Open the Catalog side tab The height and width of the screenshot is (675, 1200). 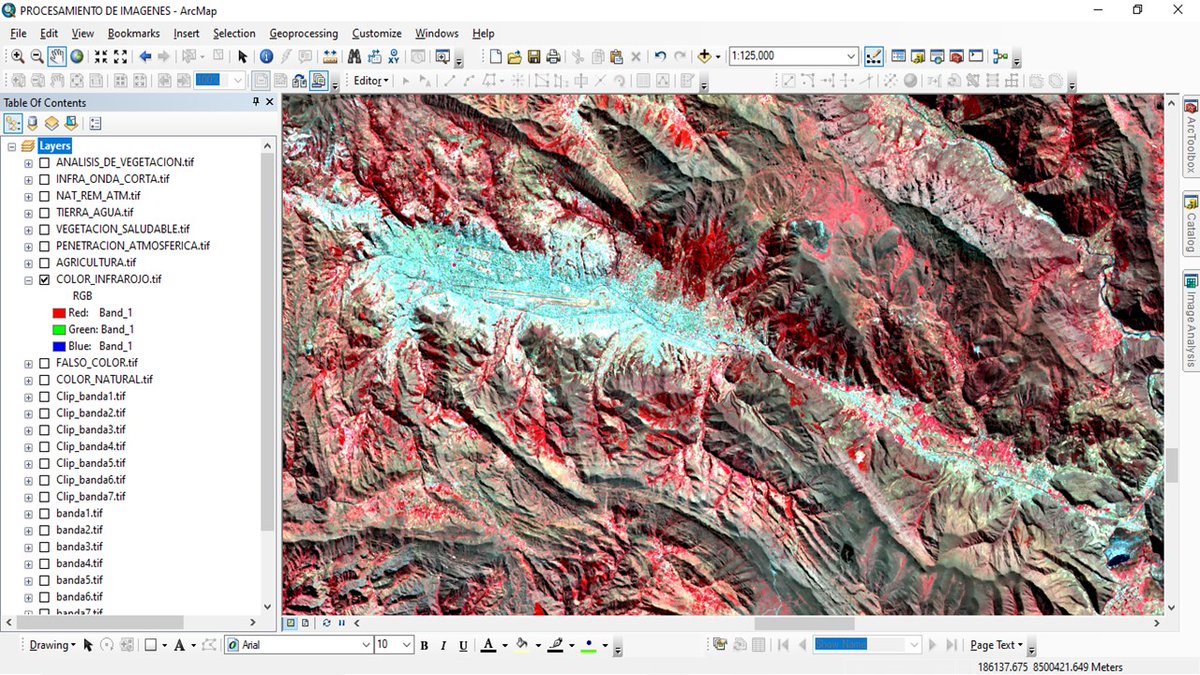(x=1191, y=225)
